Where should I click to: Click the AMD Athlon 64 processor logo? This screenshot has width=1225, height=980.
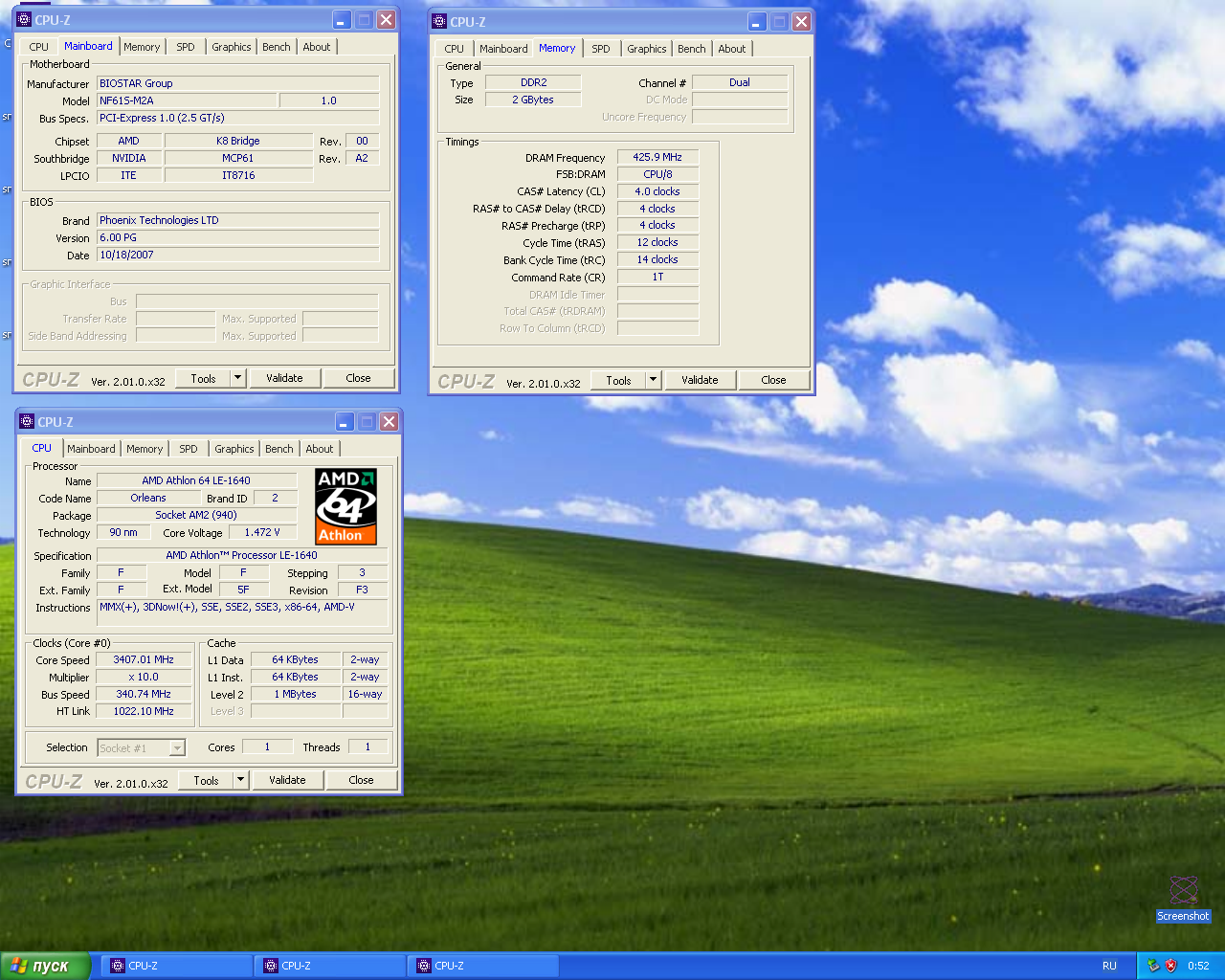click(345, 506)
